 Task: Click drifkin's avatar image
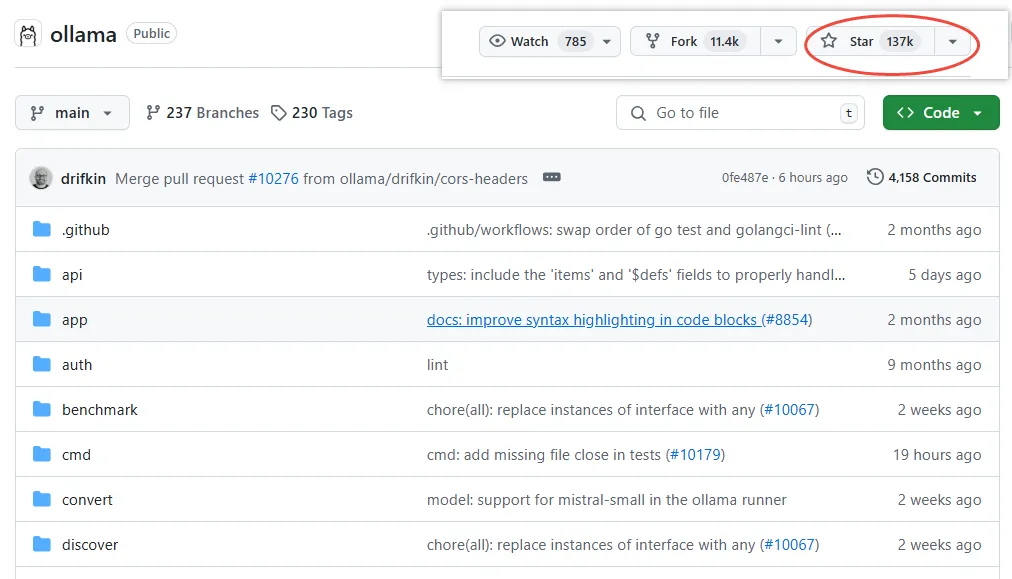click(x=41, y=178)
